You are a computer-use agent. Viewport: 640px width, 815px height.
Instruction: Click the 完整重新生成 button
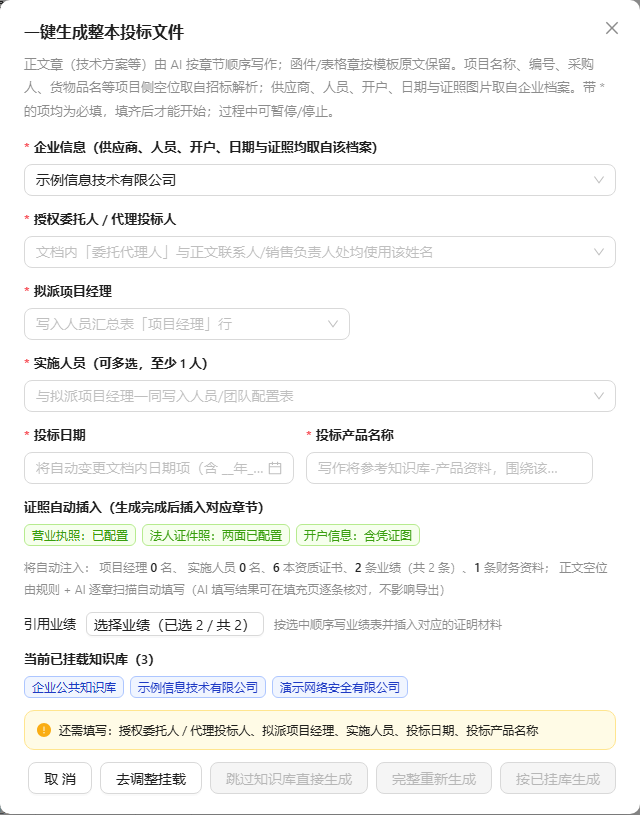(434, 779)
